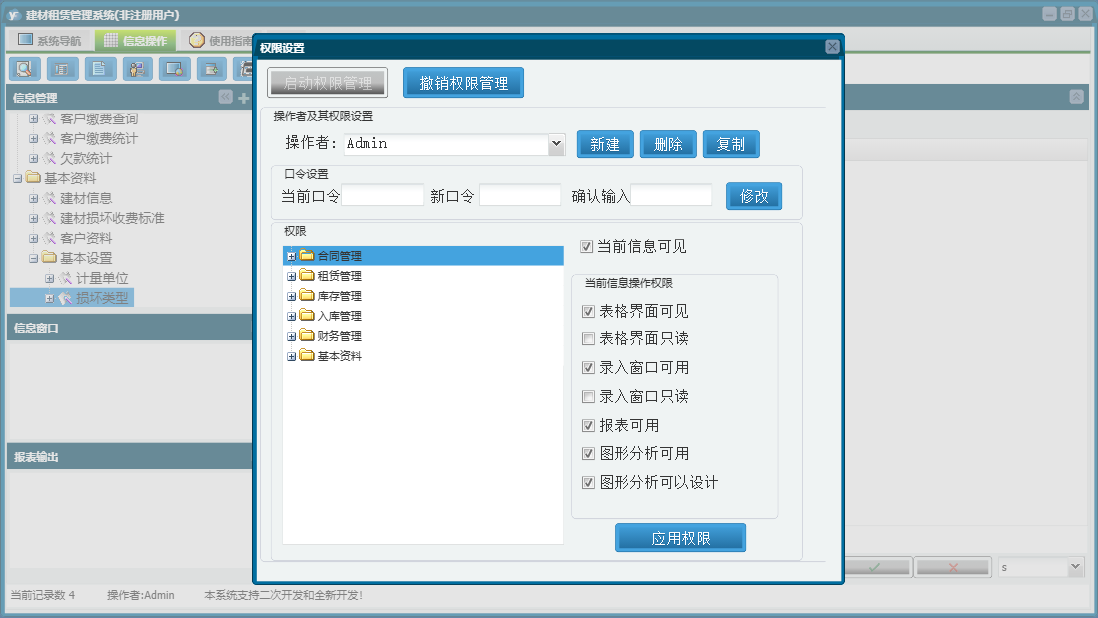Click the 财务管理 folder icon
1098x618 pixels.
307,335
